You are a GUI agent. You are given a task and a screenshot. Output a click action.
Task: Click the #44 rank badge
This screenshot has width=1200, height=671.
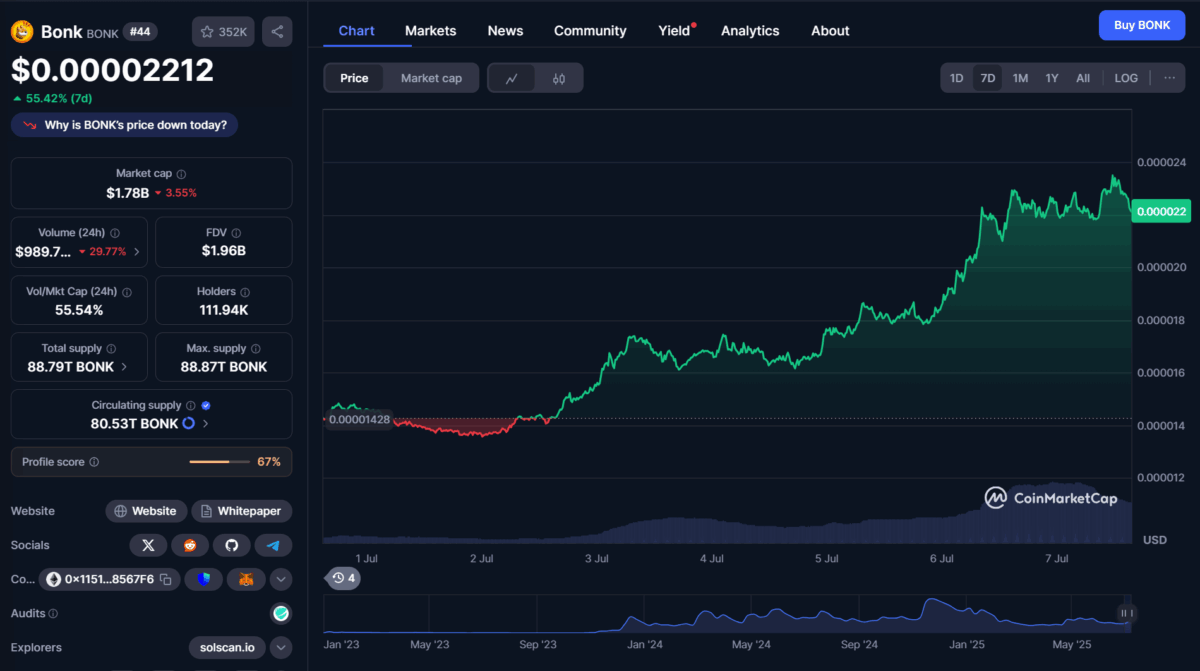coord(140,32)
